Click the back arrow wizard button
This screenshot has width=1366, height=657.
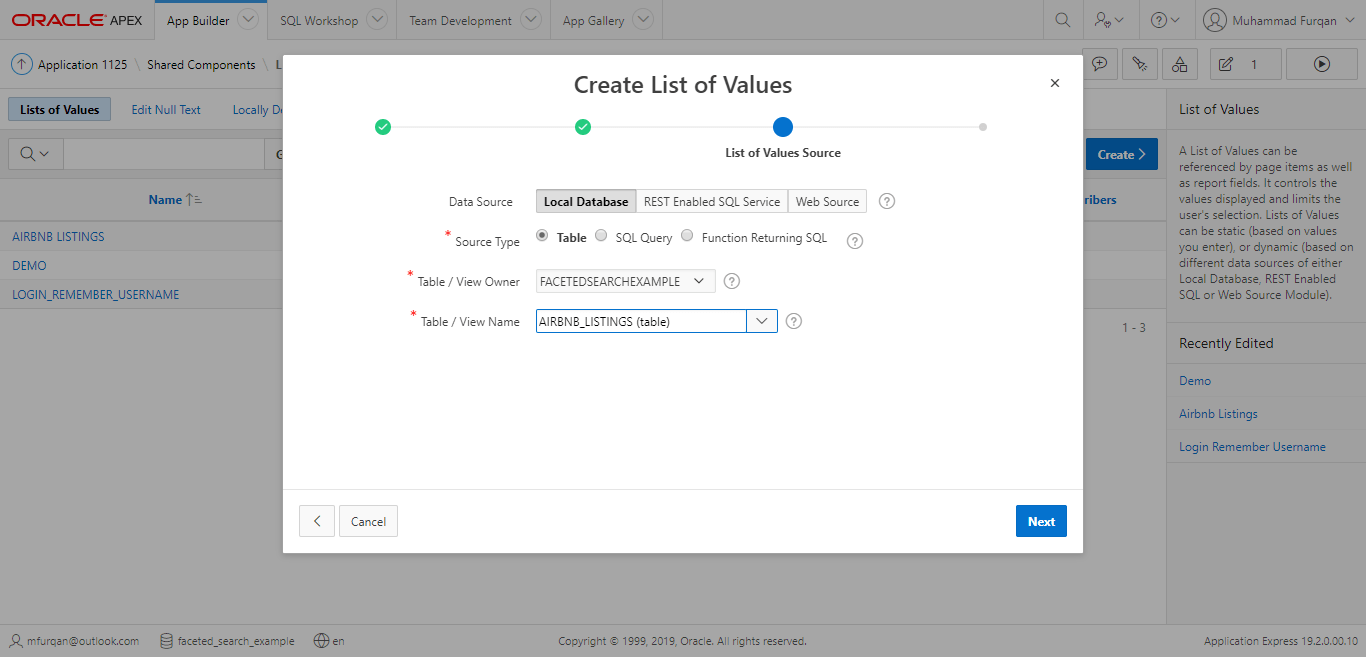317,521
